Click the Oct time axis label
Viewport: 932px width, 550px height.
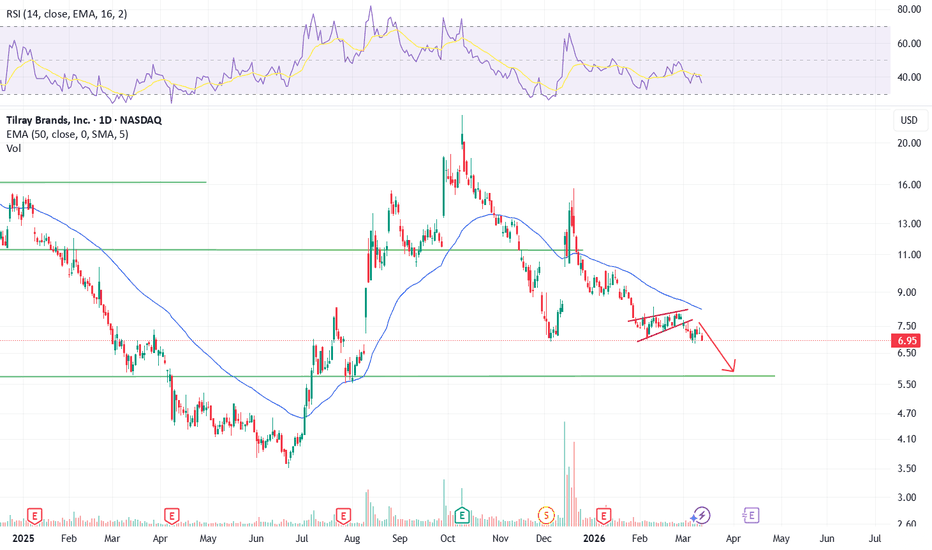(447, 538)
